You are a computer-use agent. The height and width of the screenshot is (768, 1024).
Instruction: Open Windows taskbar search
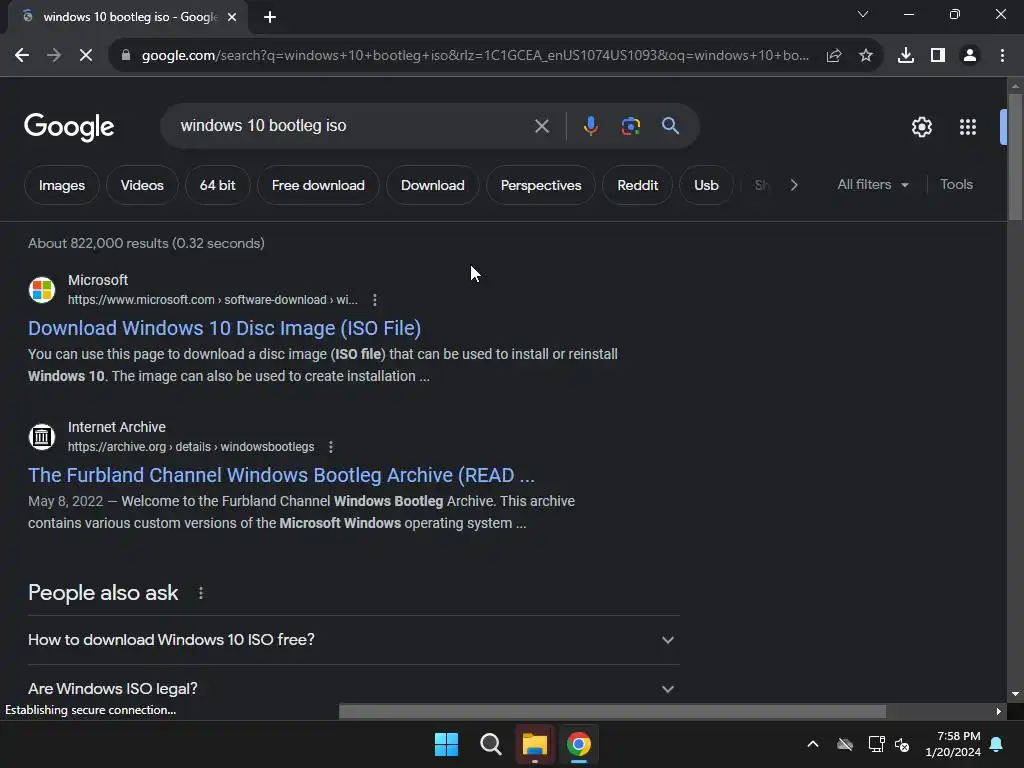click(490, 744)
